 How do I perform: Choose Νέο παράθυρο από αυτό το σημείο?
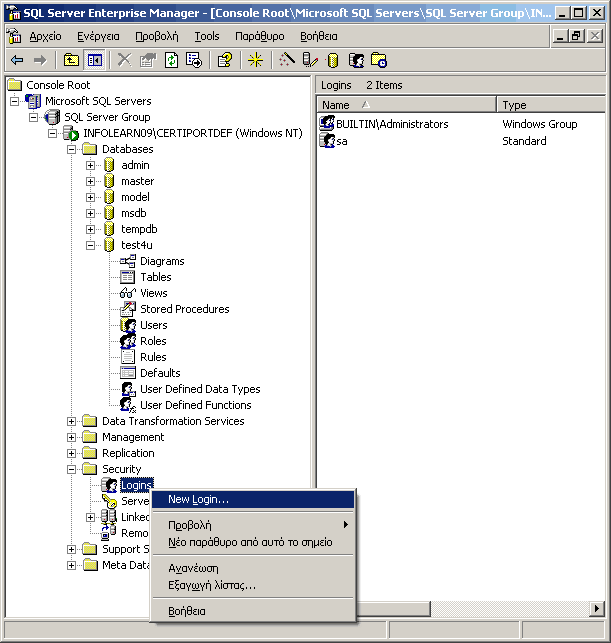pyautogui.click(x=253, y=542)
